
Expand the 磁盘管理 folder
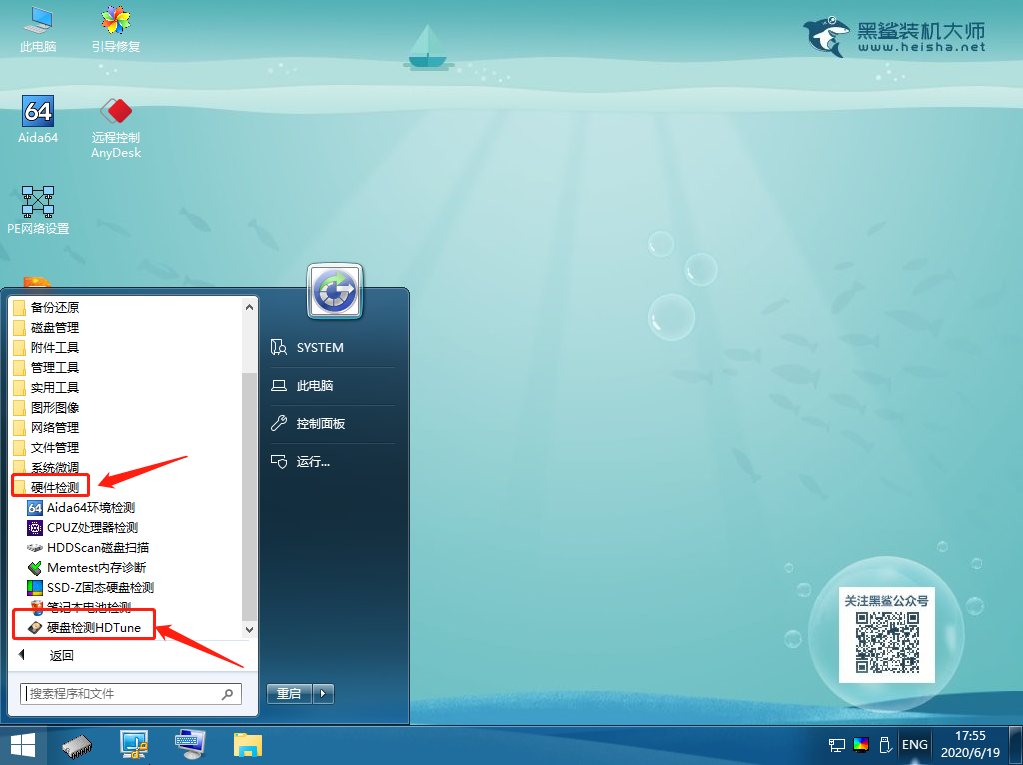(46, 327)
